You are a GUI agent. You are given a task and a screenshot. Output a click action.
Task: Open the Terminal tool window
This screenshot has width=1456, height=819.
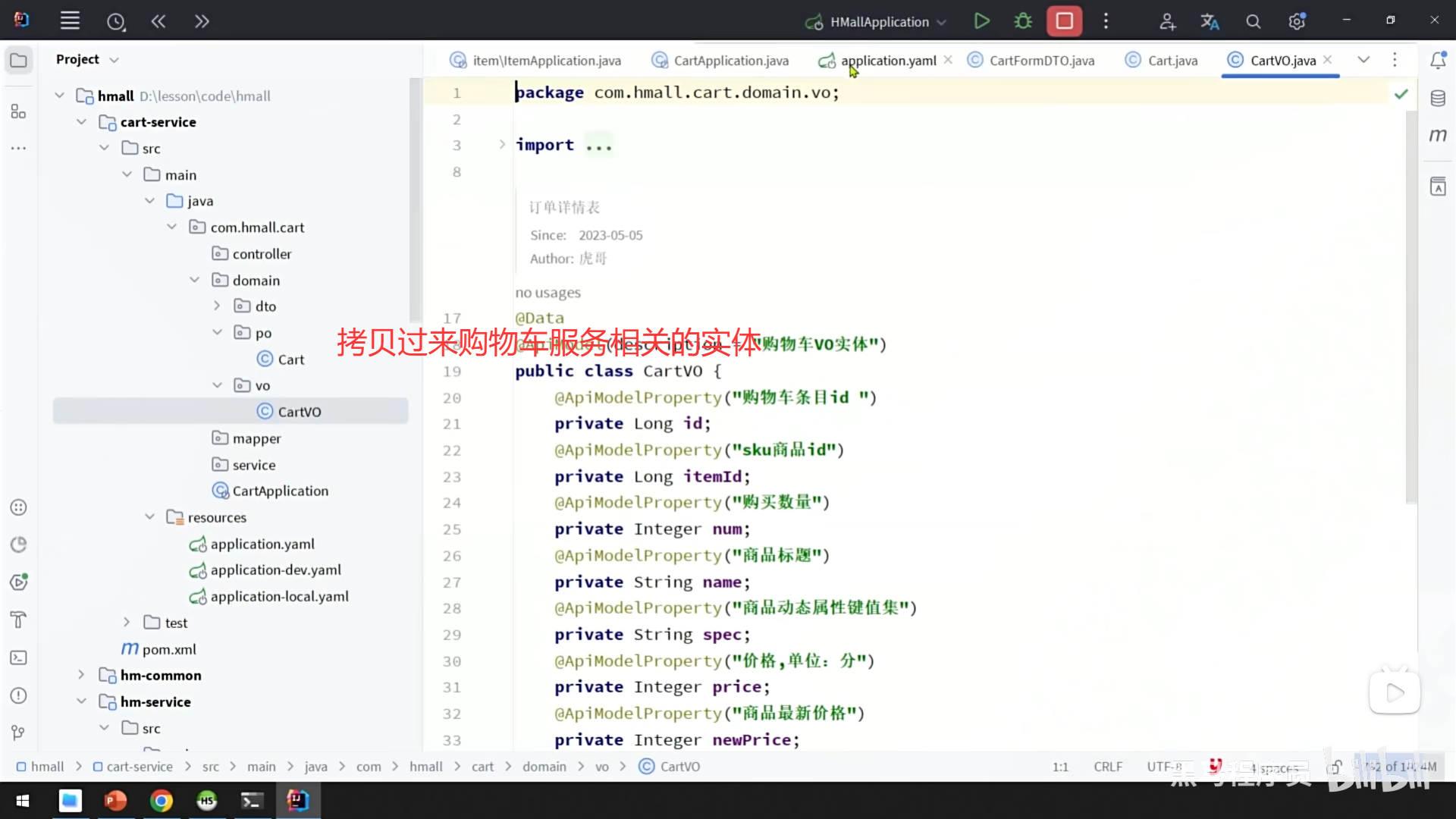point(19,657)
